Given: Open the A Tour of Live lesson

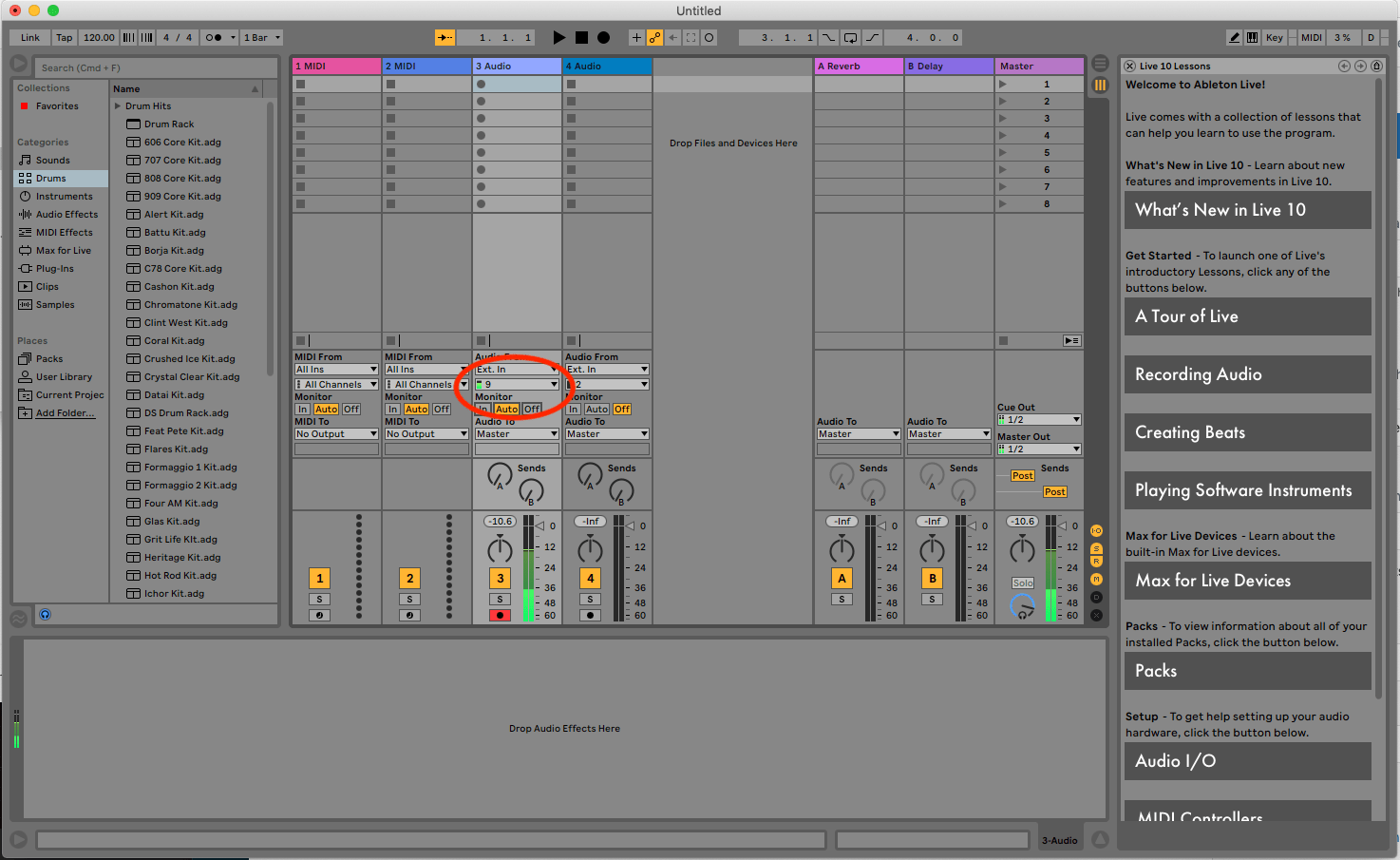Looking at the screenshot, I should pyautogui.click(x=1247, y=315).
